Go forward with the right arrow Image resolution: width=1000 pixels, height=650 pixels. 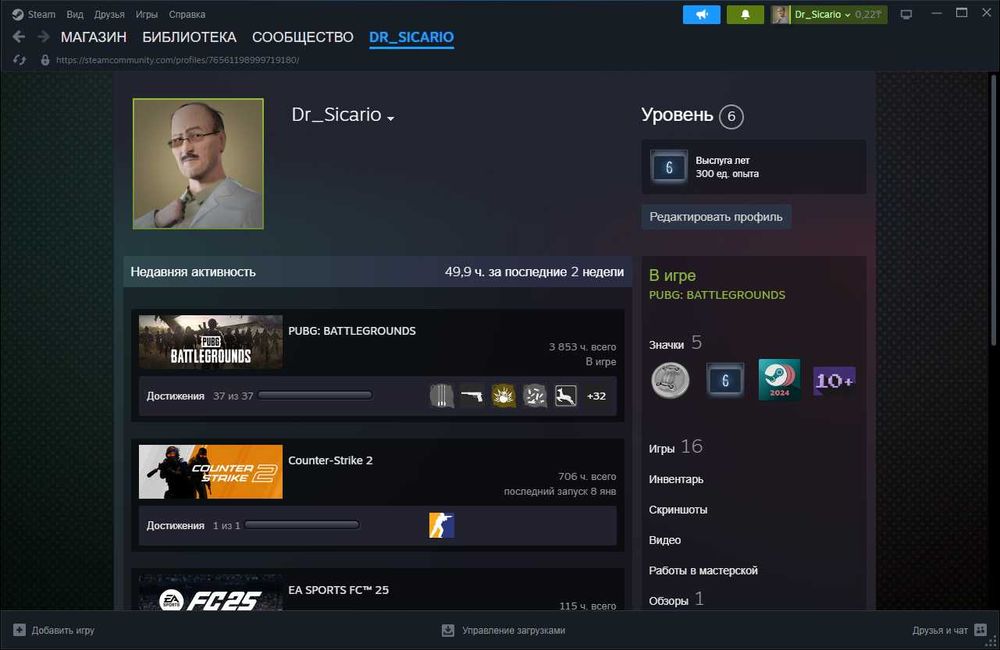click(43, 37)
